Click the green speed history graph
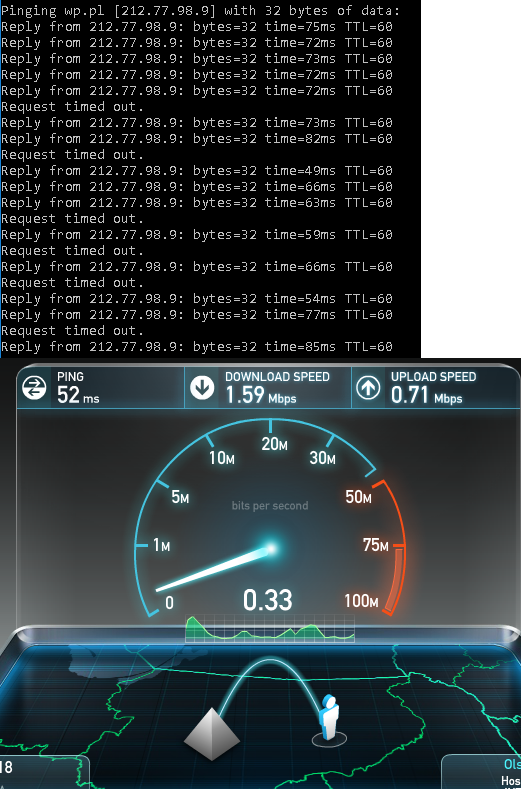 [x=270, y=629]
